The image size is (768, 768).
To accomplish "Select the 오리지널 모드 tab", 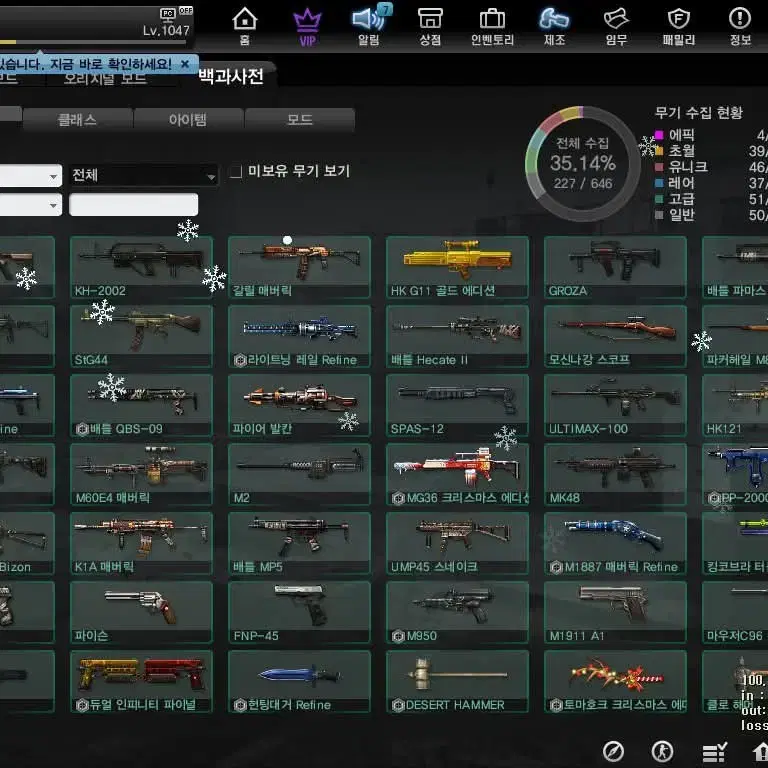I will point(105,78).
